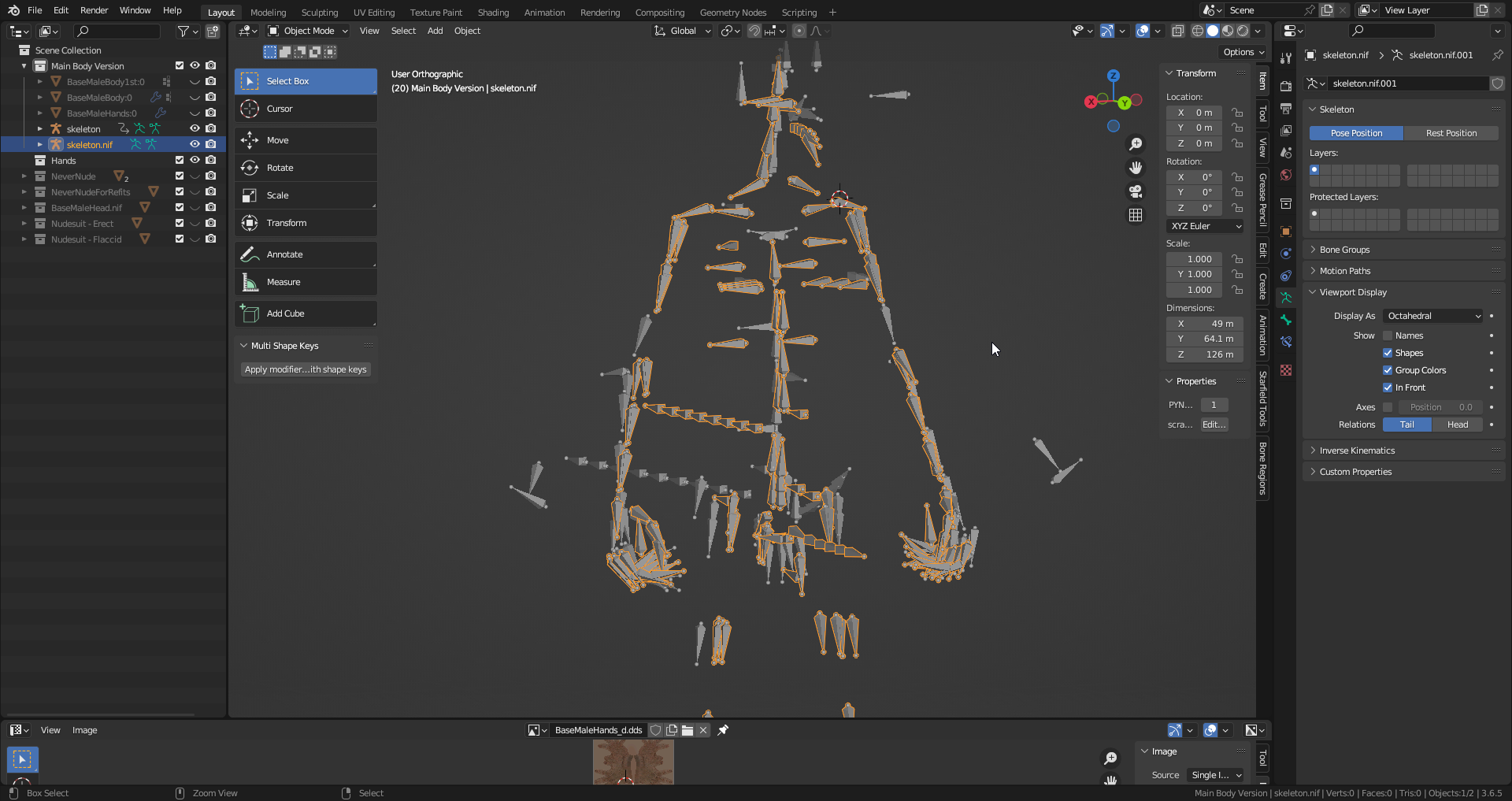The height and width of the screenshot is (801, 1512).
Task: Open the Display As dropdown
Action: click(1432, 316)
